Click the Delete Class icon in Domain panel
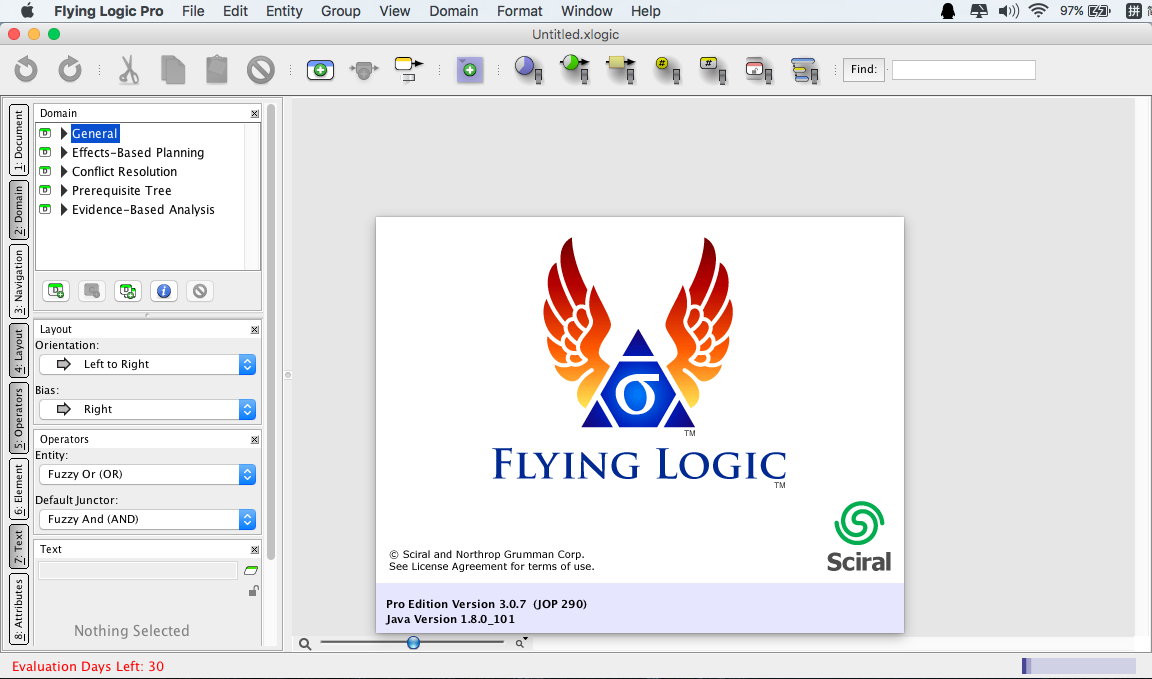This screenshot has height=679, width=1152. pos(200,291)
